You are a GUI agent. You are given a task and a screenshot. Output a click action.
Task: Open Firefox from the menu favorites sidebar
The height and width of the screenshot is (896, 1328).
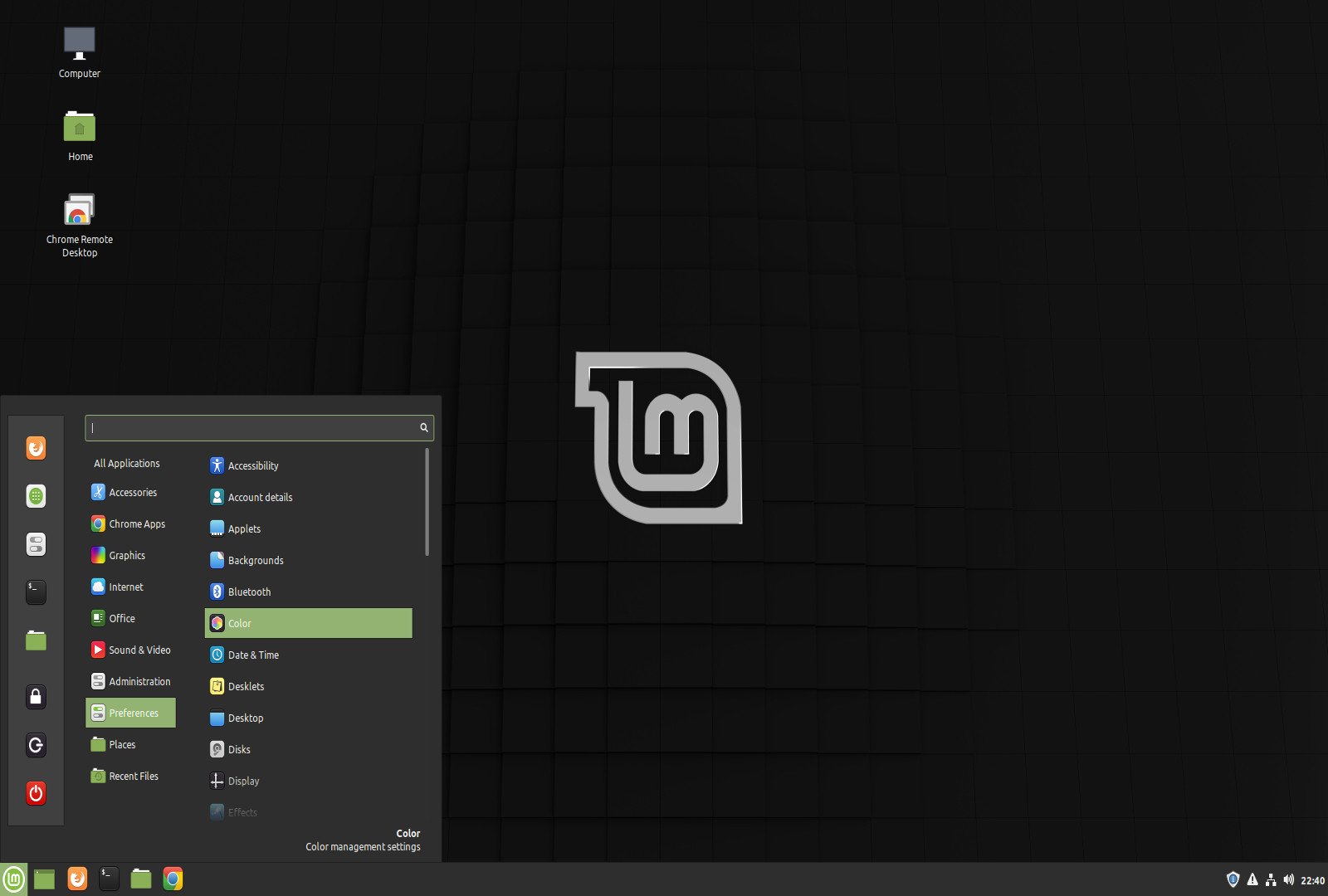(x=36, y=448)
